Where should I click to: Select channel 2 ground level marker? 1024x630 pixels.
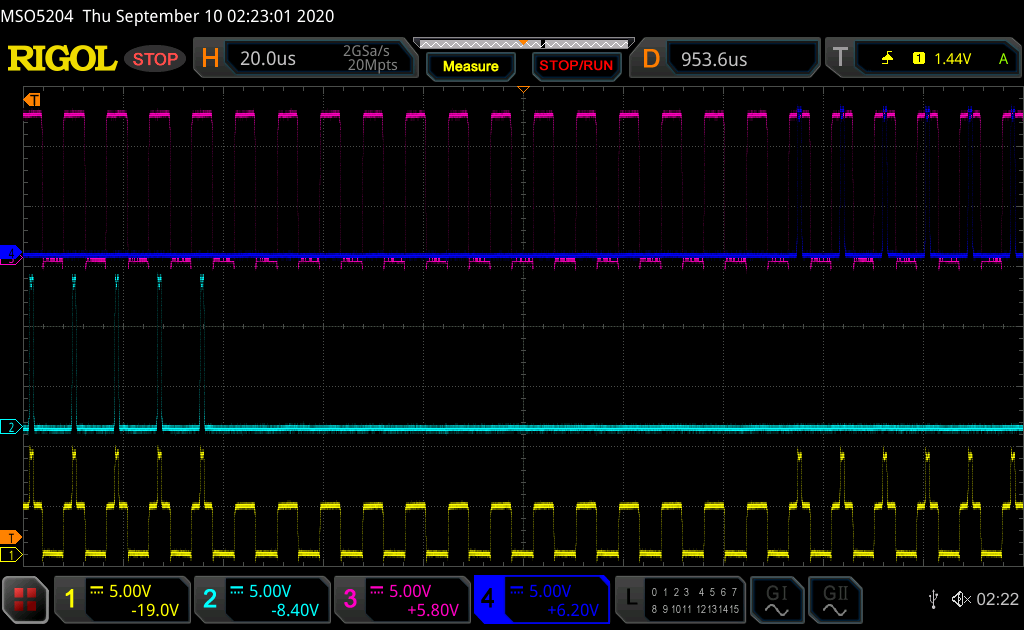(10, 428)
